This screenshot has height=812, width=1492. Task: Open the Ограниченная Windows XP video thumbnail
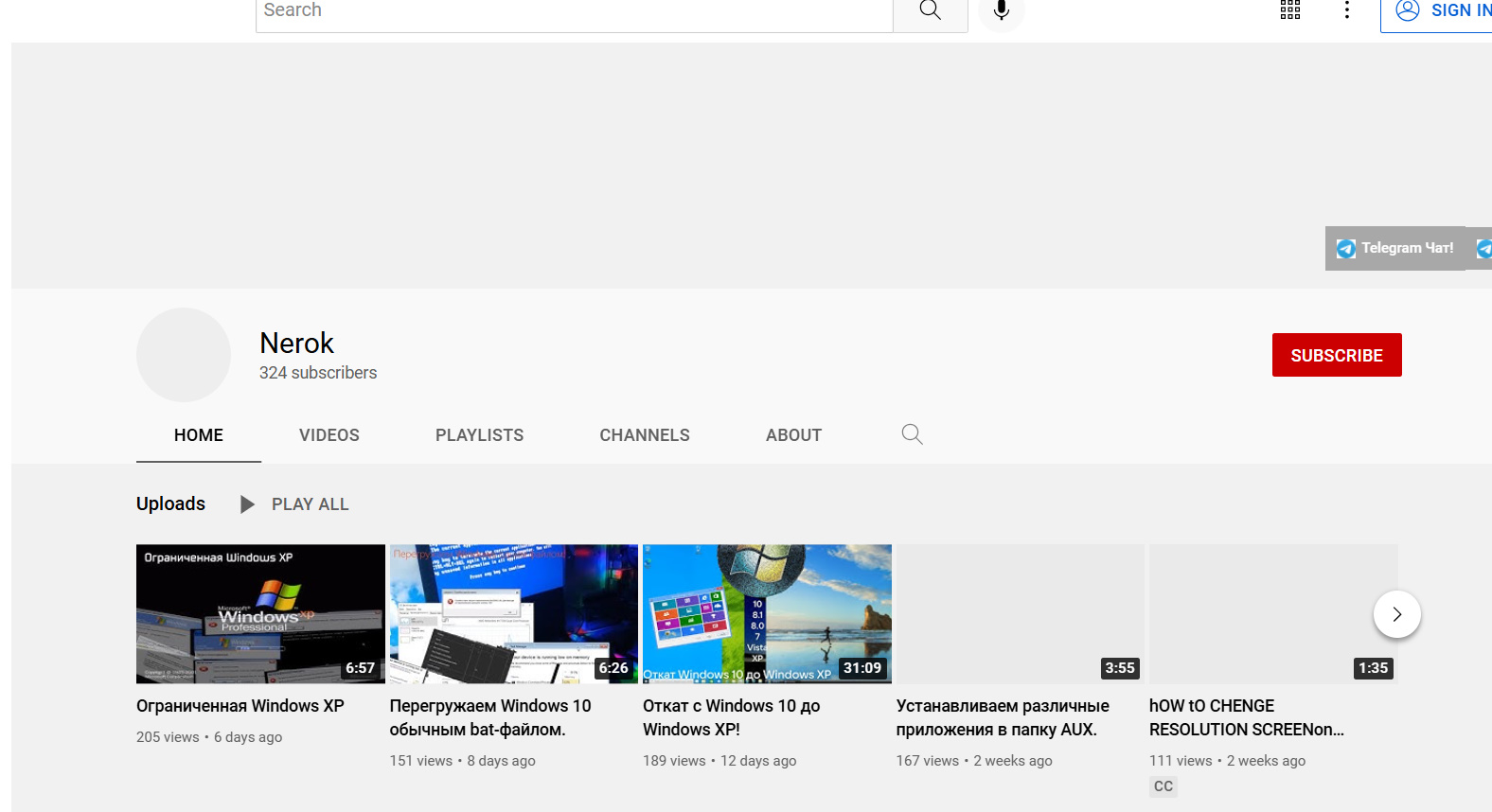260,613
